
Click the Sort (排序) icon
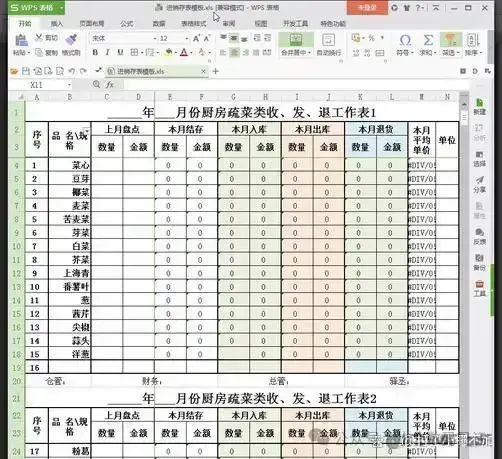click(x=472, y=40)
